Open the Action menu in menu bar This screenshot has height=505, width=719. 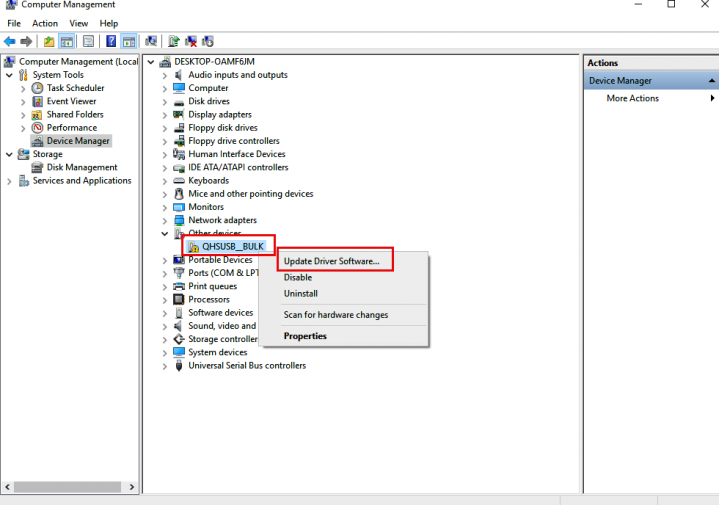coord(45,23)
